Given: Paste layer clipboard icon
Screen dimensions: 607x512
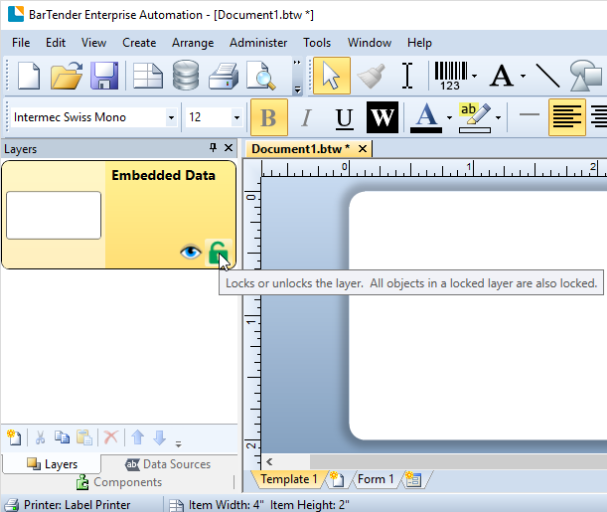Looking at the screenshot, I should pos(84,438).
